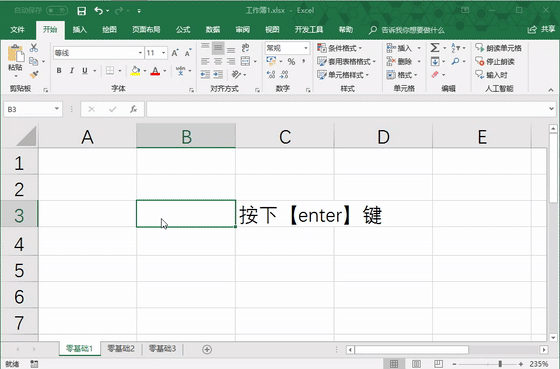
Task: Click the zoom slider handle
Action: (500, 364)
